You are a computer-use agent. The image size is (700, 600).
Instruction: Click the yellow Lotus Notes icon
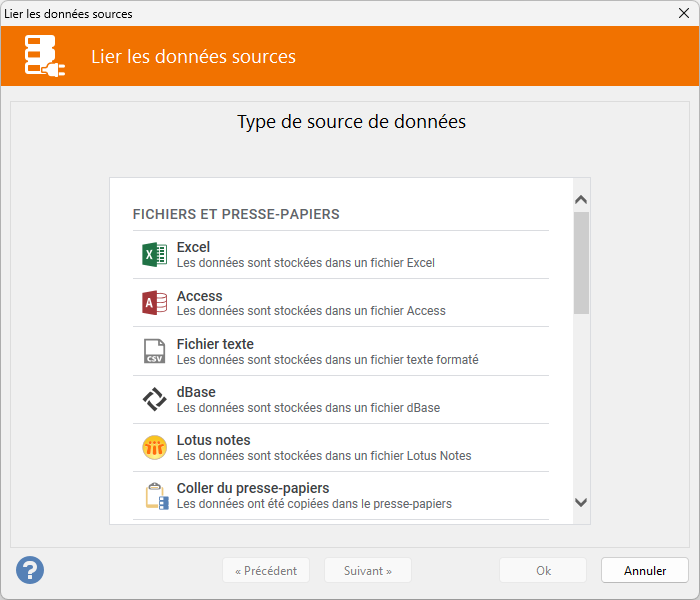154,447
